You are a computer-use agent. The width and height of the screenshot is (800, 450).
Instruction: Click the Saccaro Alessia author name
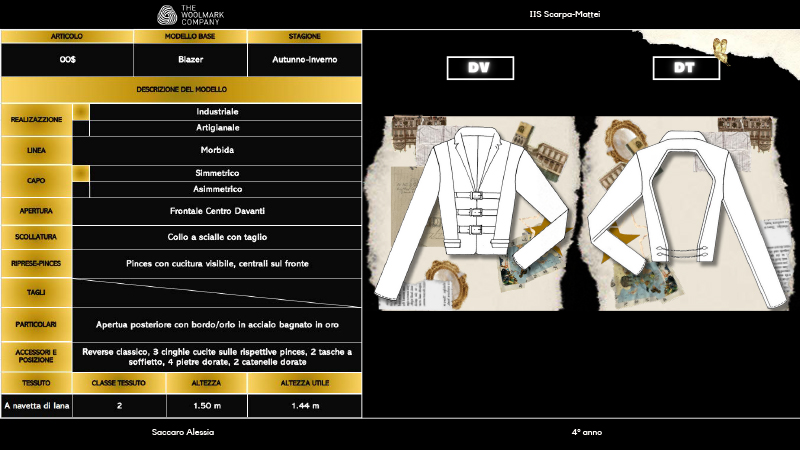pos(183,432)
